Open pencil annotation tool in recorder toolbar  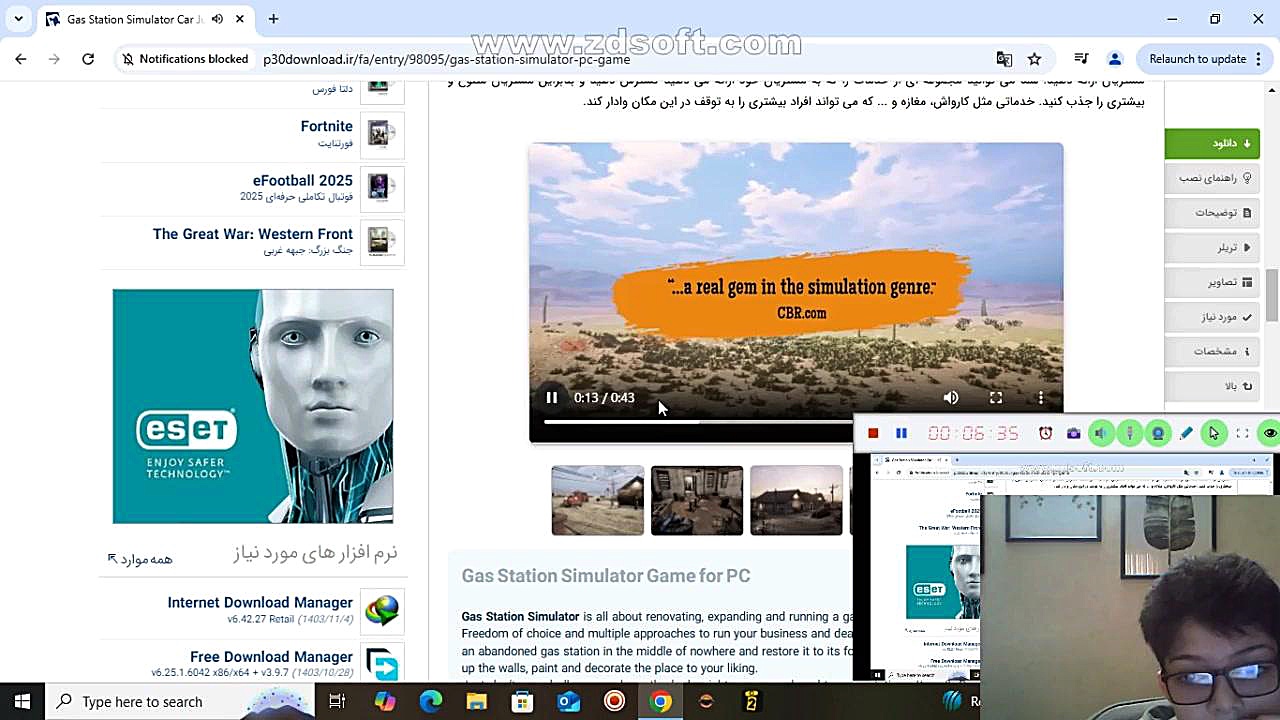[1185, 433]
